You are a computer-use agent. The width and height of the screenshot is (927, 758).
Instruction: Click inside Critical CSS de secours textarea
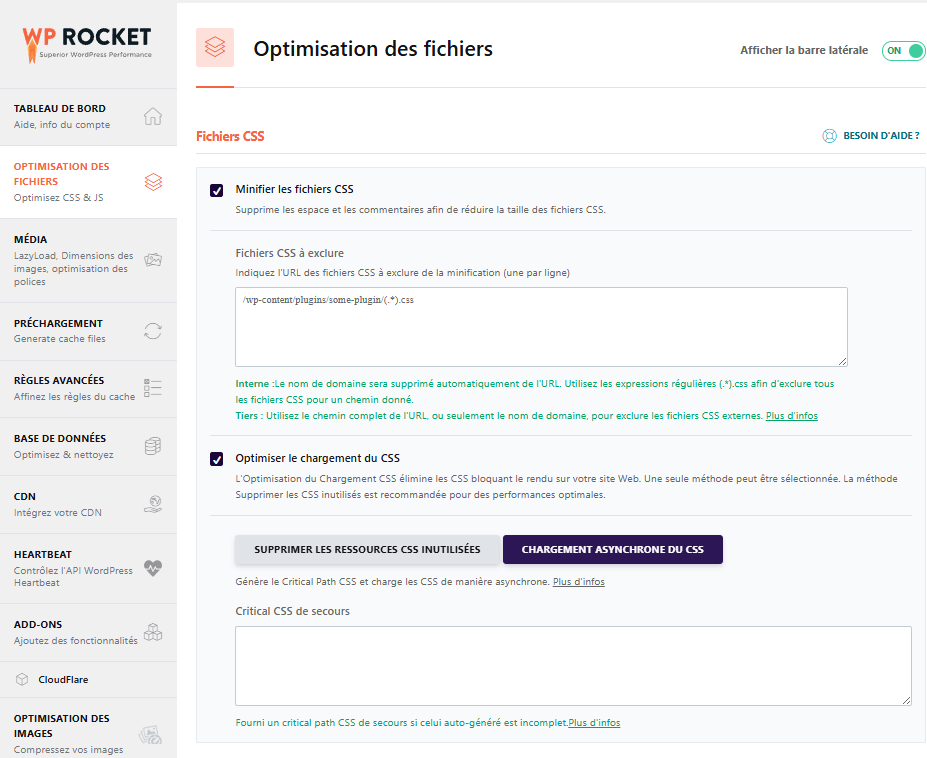pyautogui.click(x=573, y=666)
